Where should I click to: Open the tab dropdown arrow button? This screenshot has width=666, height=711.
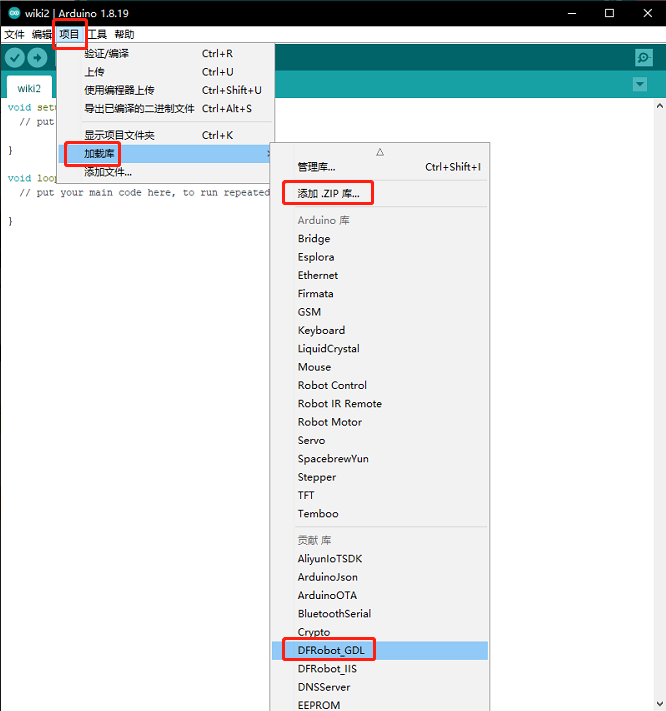[640, 84]
